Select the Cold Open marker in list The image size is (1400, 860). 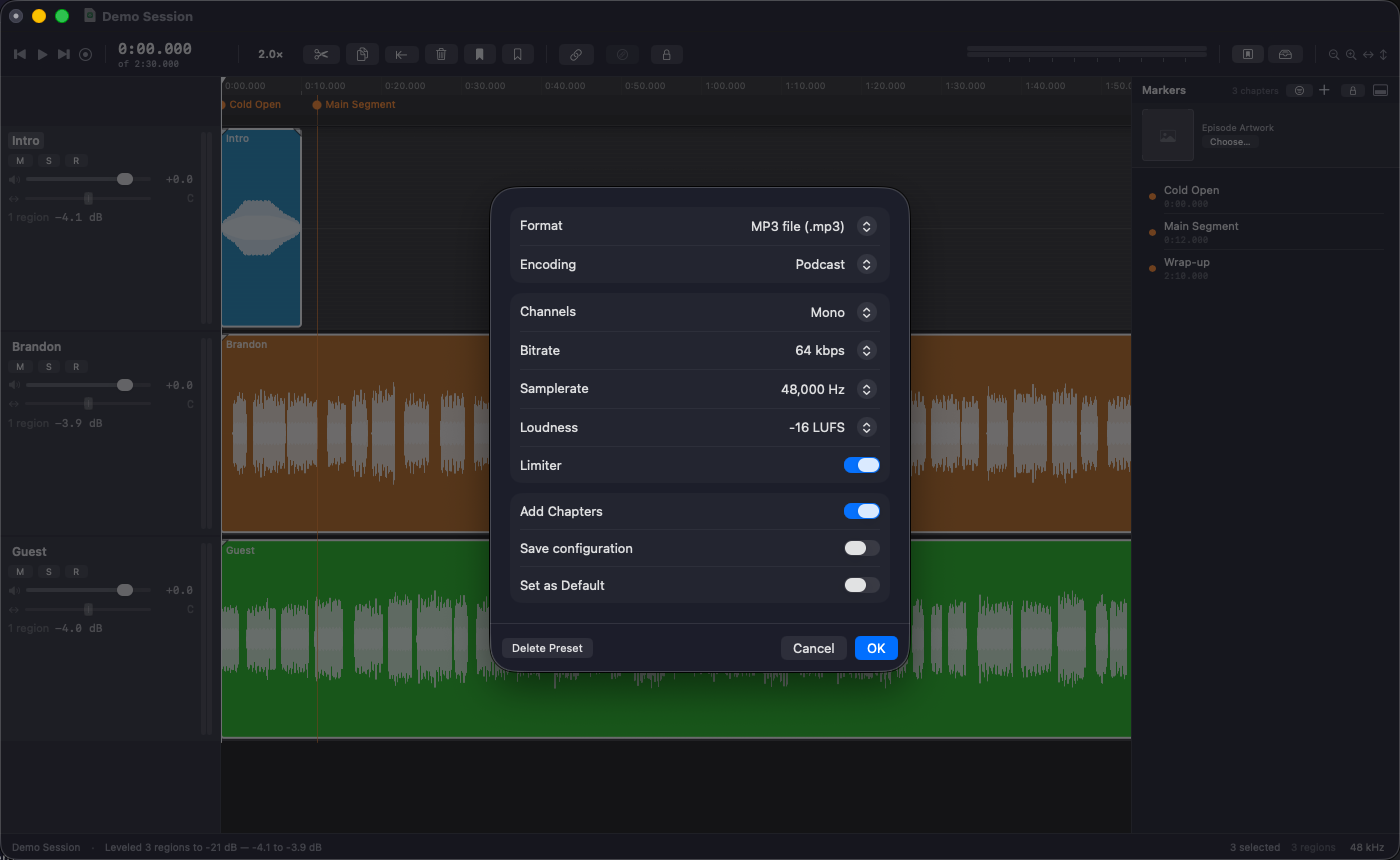(x=1267, y=195)
